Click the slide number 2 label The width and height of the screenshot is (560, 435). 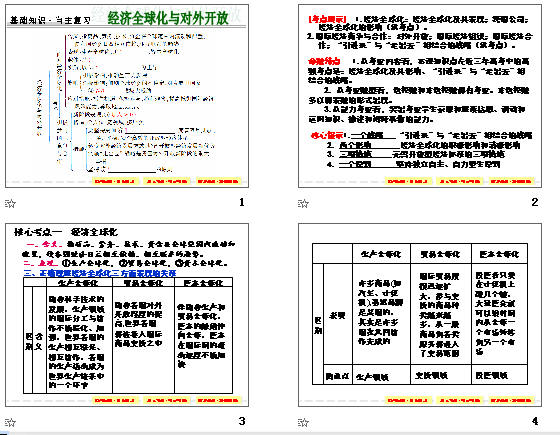click(535, 202)
